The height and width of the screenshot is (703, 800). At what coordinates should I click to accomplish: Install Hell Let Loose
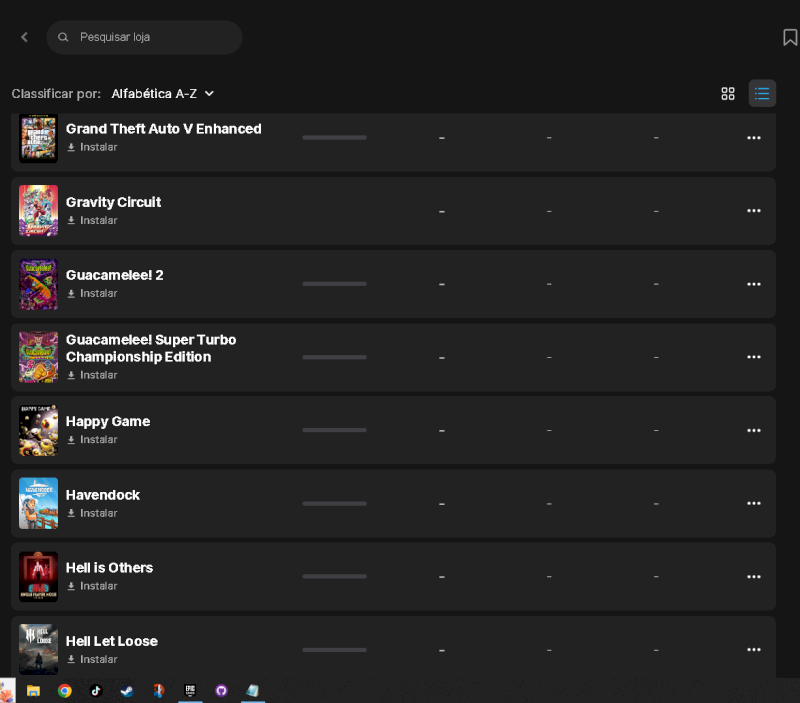click(x=92, y=660)
